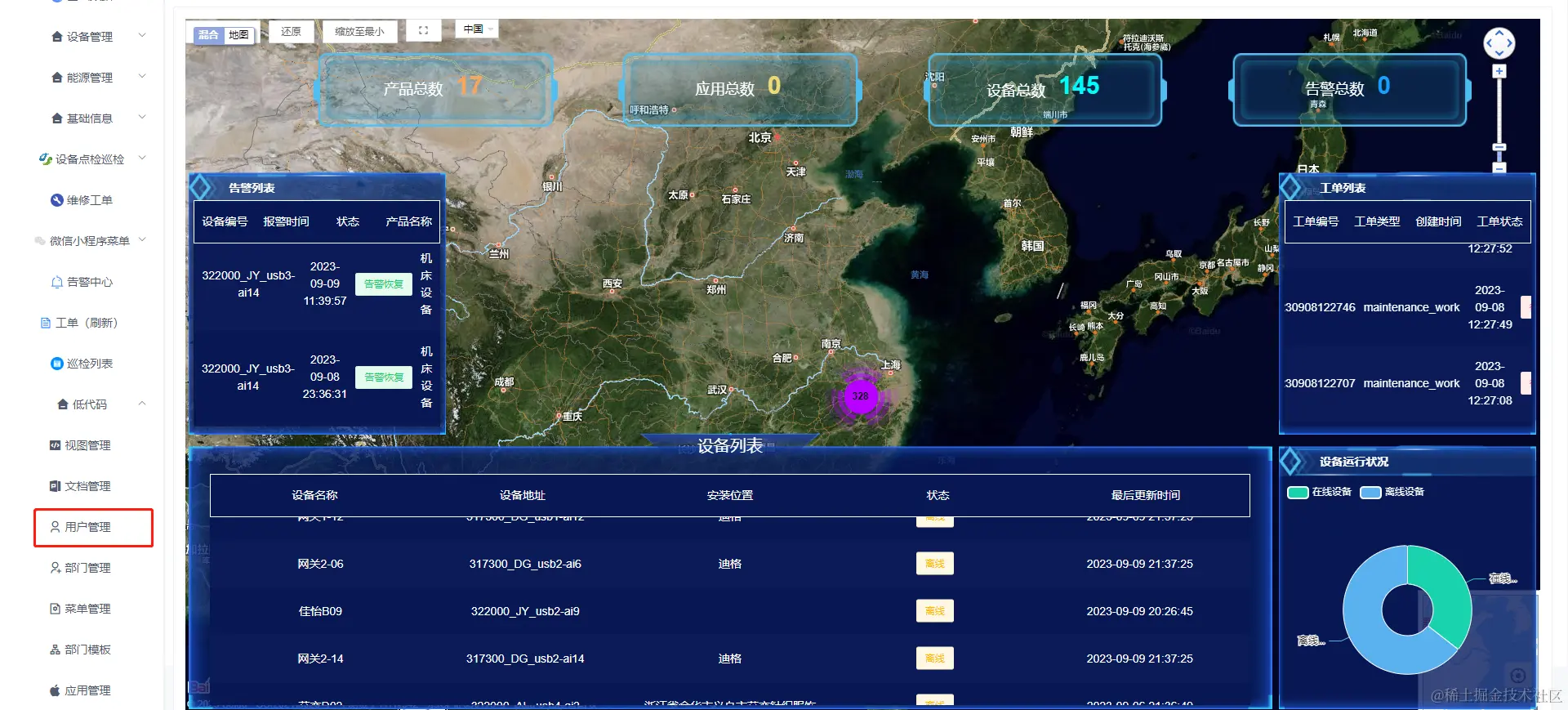Viewport: 1568px width, 710px height.
Task: Click the 用户管理 person icon
Action: point(55,527)
